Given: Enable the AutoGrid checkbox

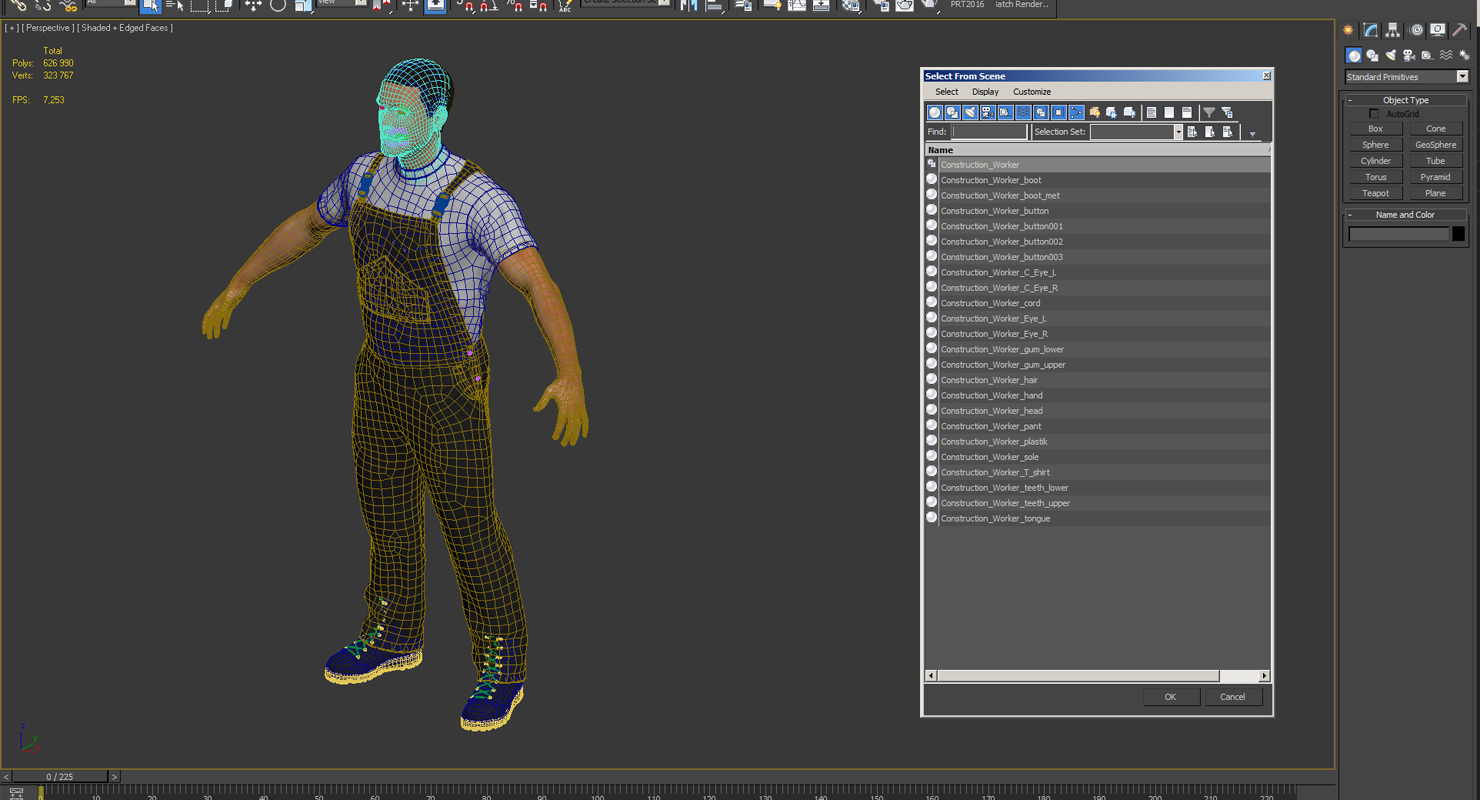Looking at the screenshot, I should point(1374,114).
